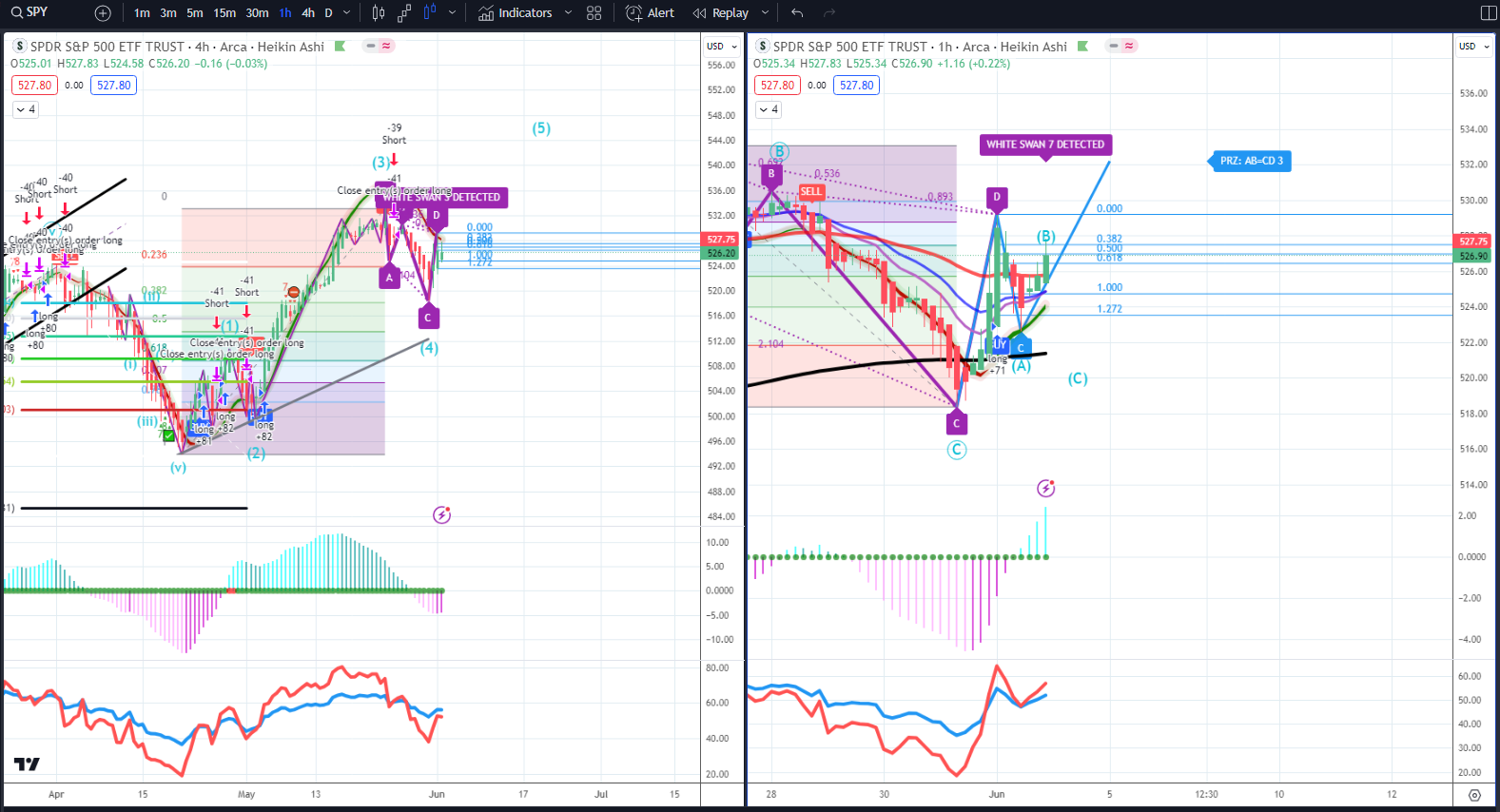Click the PRZ: AB=CD 3 label
Image resolution: width=1500 pixels, height=812 pixels.
tap(1250, 161)
